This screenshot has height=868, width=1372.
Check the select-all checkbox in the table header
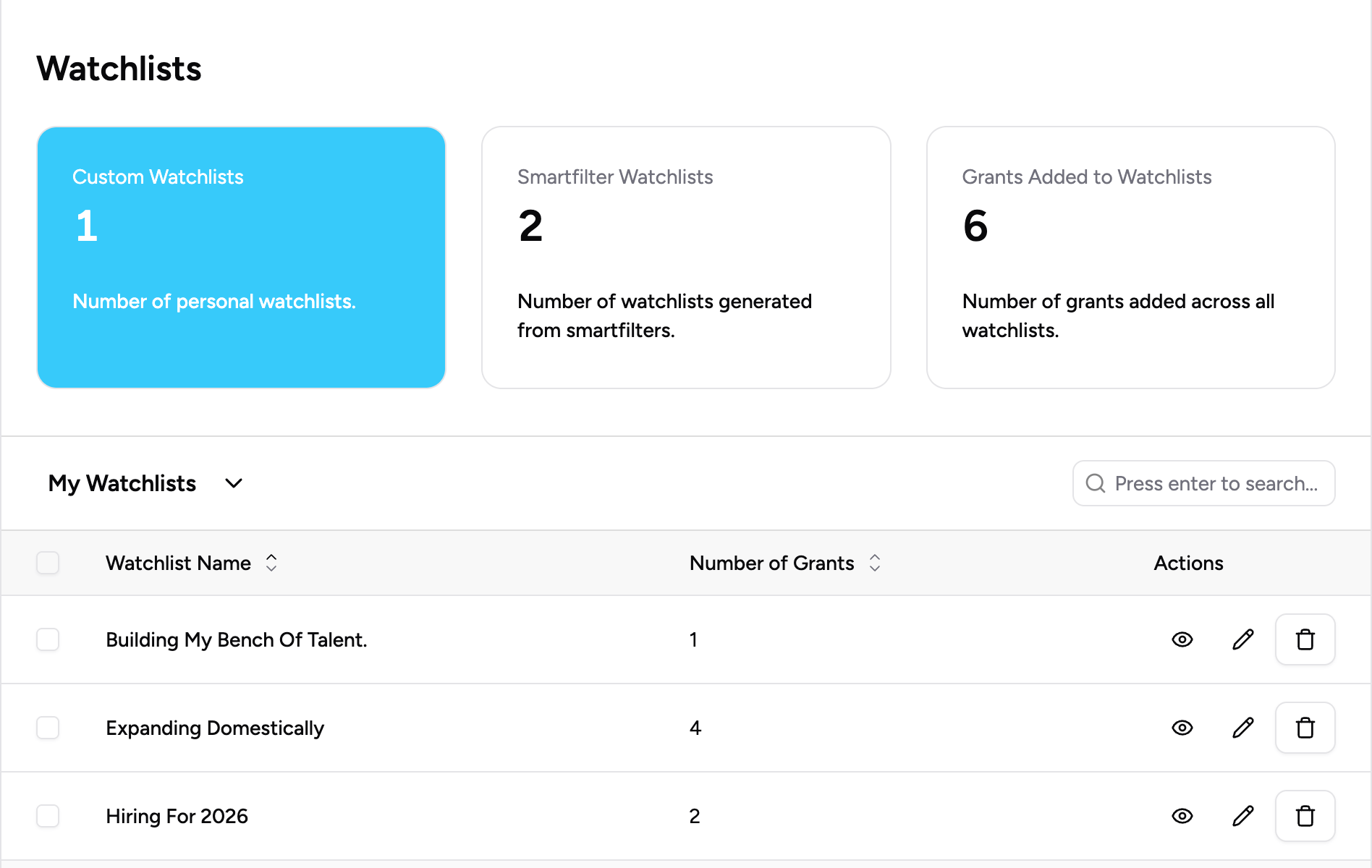point(48,563)
